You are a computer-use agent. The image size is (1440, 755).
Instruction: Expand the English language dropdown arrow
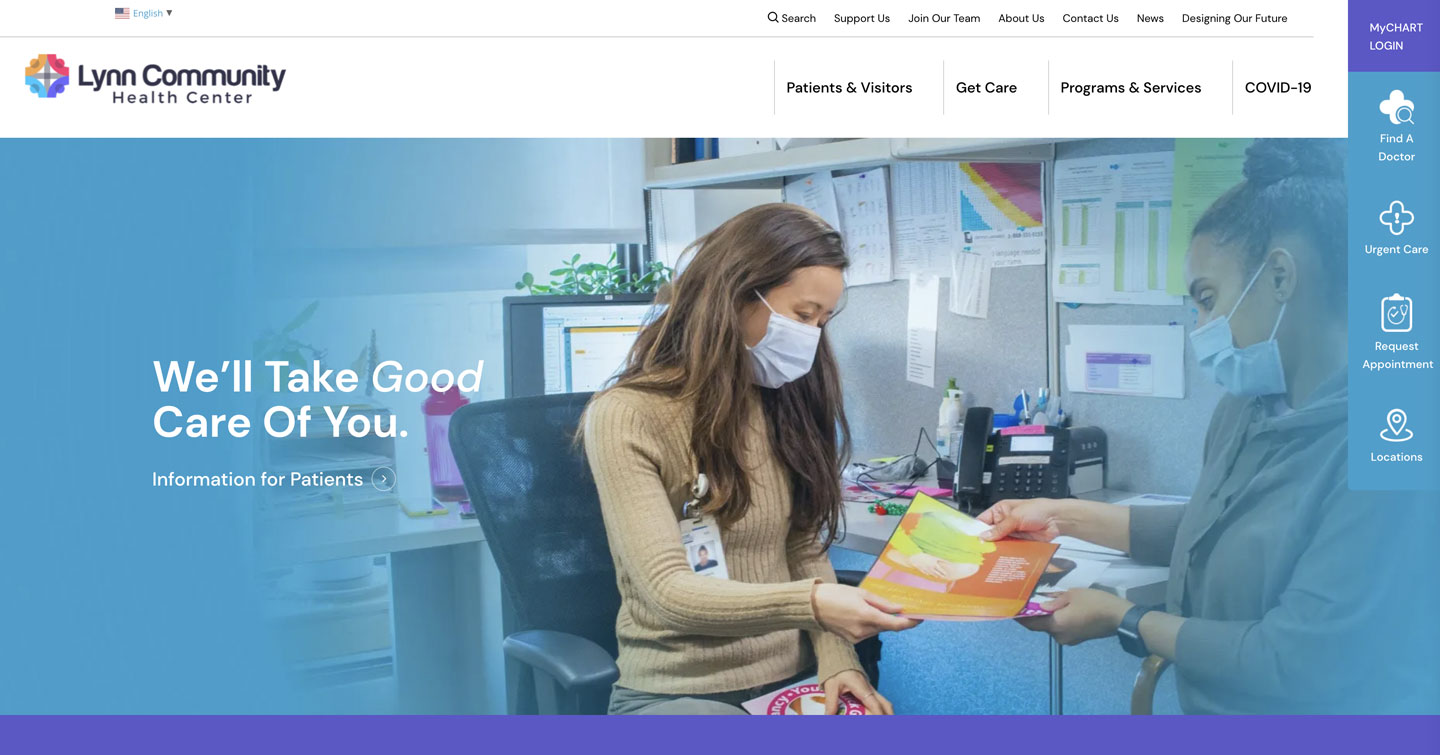pos(169,13)
